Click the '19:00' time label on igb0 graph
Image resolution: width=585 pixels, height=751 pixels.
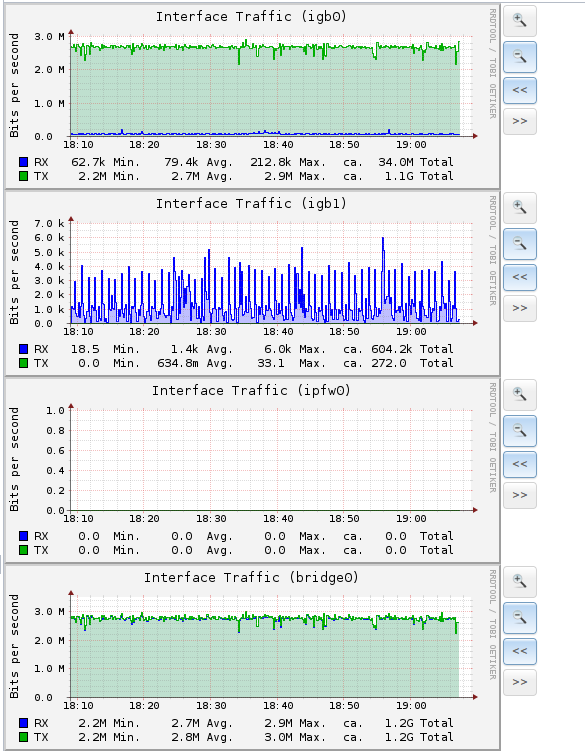coord(411,144)
